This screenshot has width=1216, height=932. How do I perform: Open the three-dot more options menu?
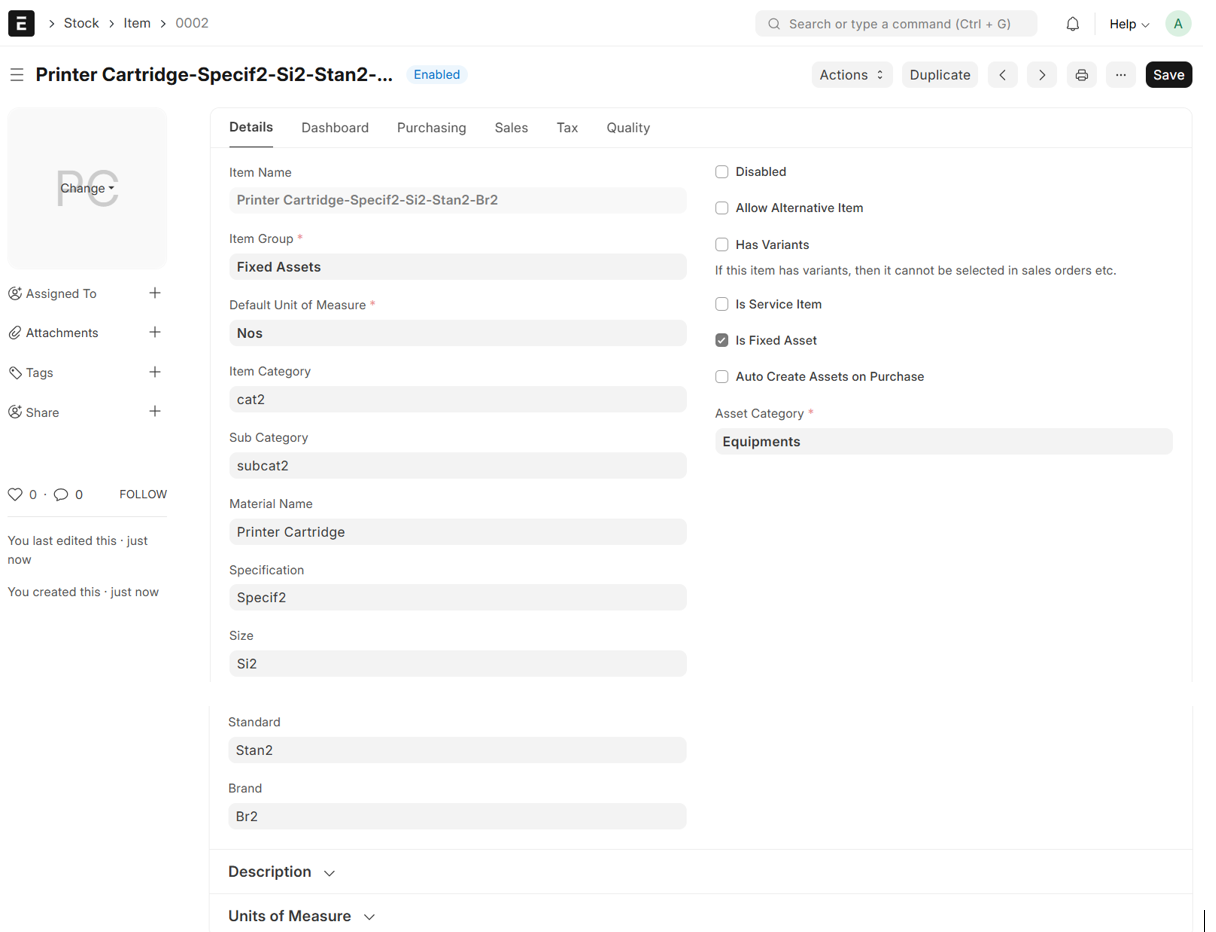click(x=1120, y=75)
